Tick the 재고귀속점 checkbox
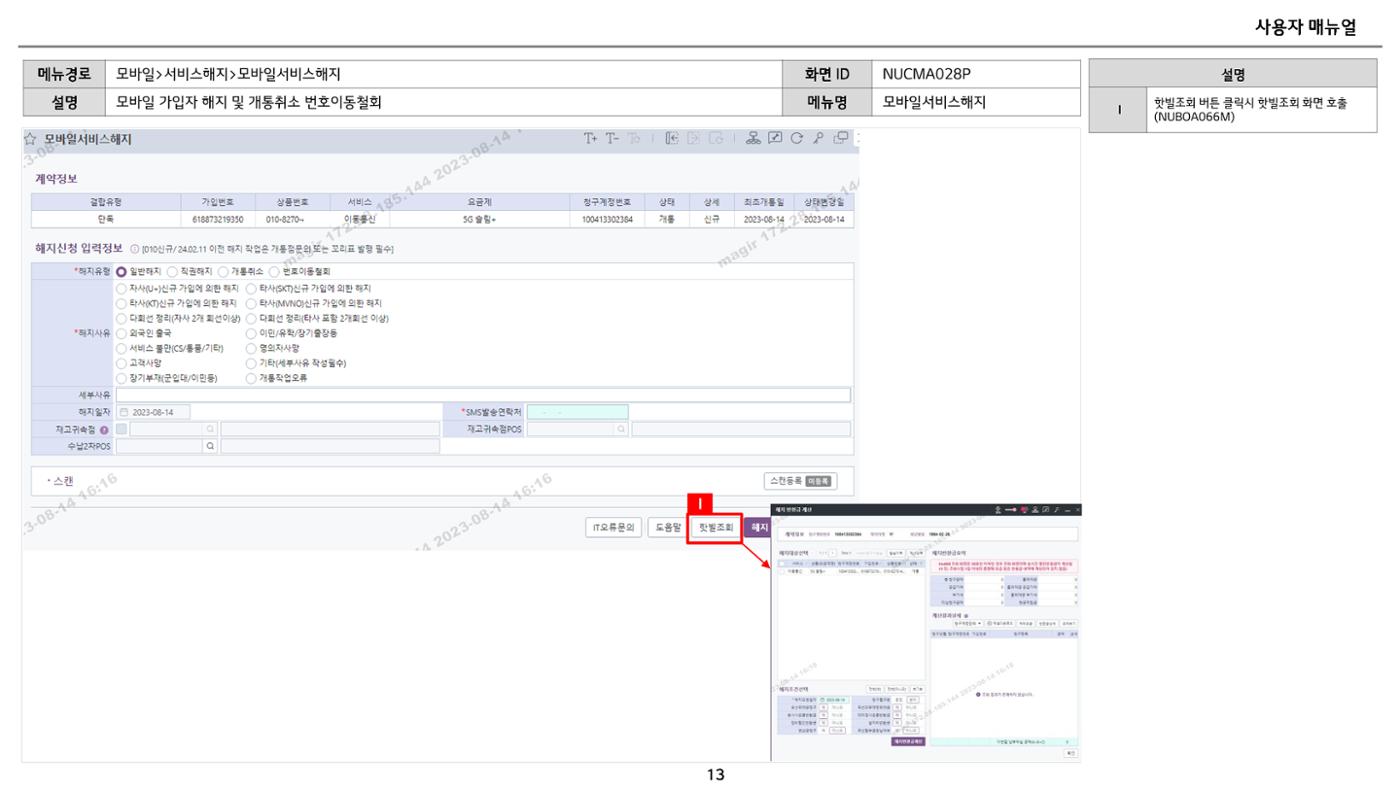 [121, 429]
